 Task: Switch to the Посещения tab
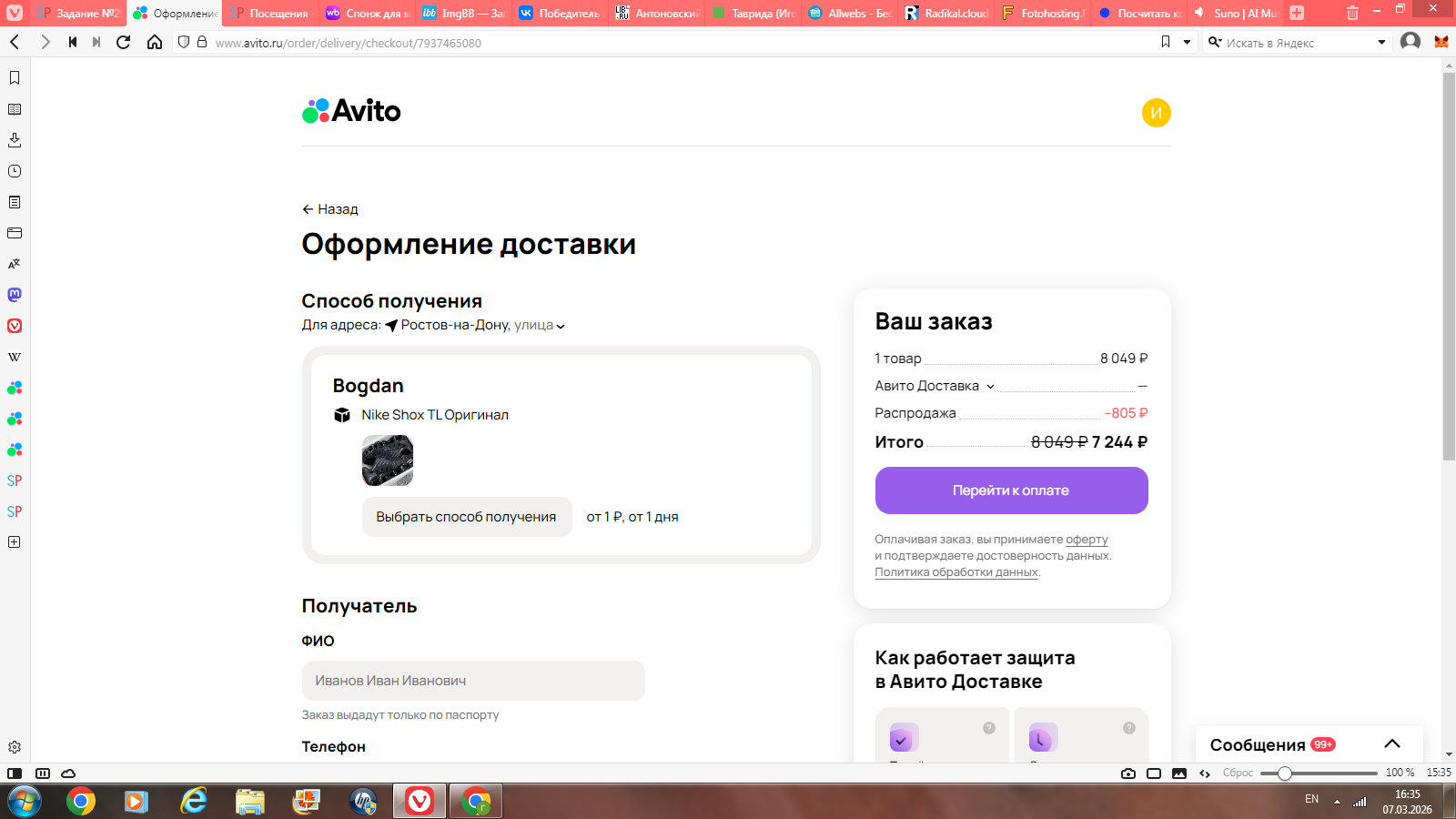(270, 13)
